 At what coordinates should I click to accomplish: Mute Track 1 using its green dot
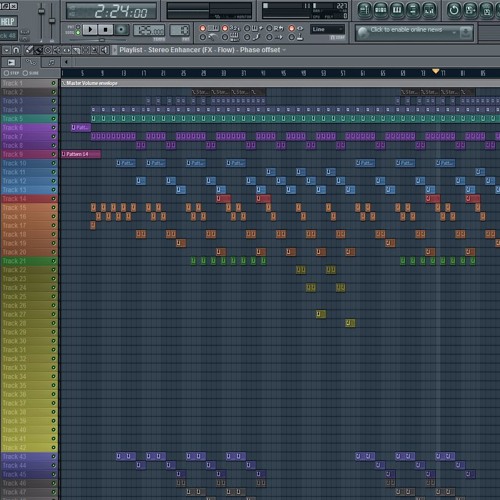click(x=53, y=83)
